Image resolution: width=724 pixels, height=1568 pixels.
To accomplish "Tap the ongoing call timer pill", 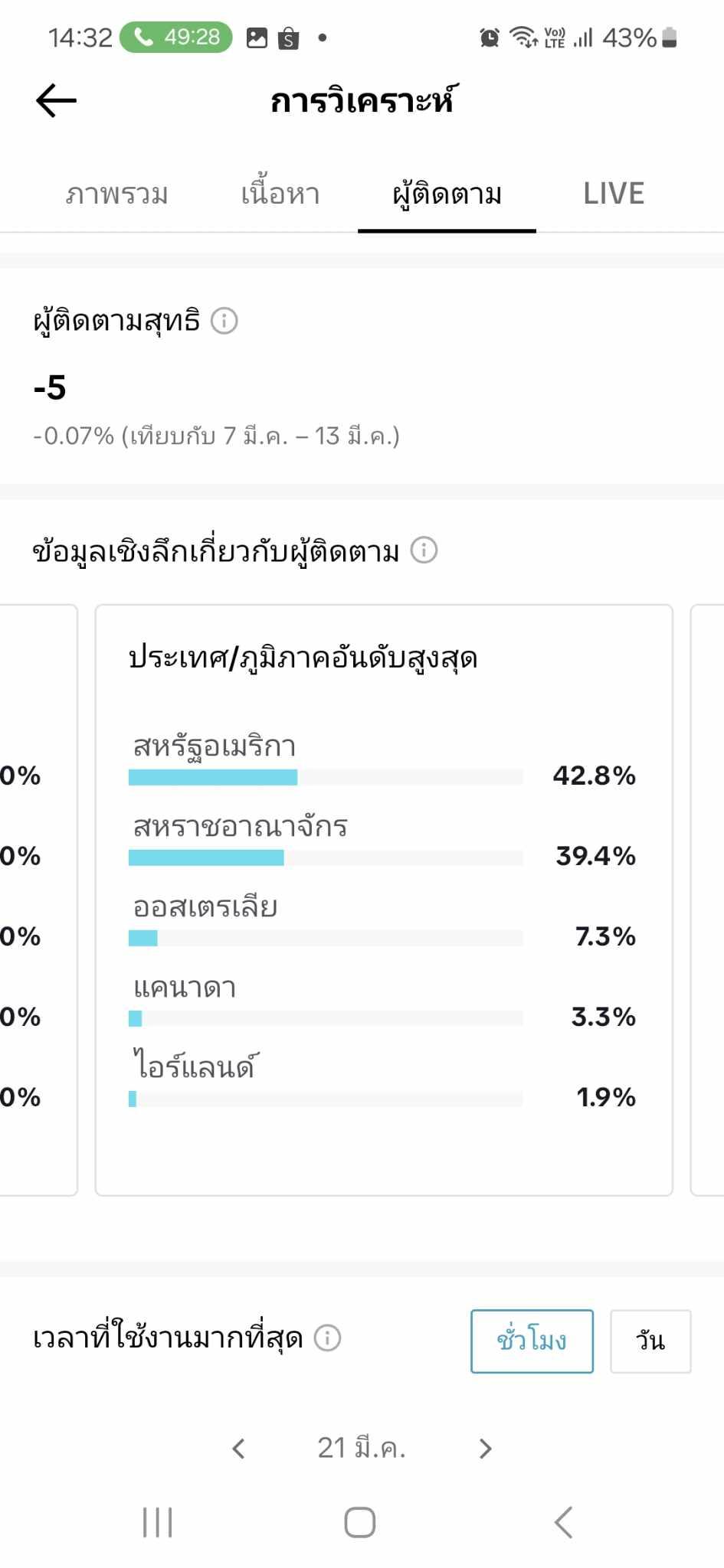I will (176, 37).
